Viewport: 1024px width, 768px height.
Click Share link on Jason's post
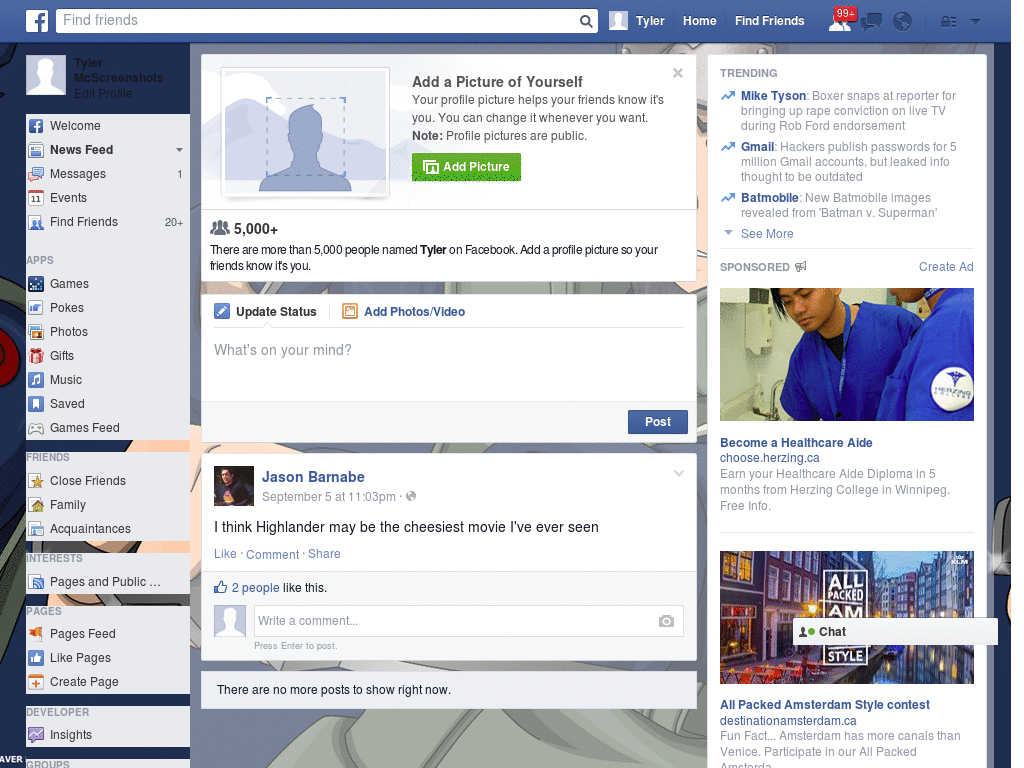324,554
